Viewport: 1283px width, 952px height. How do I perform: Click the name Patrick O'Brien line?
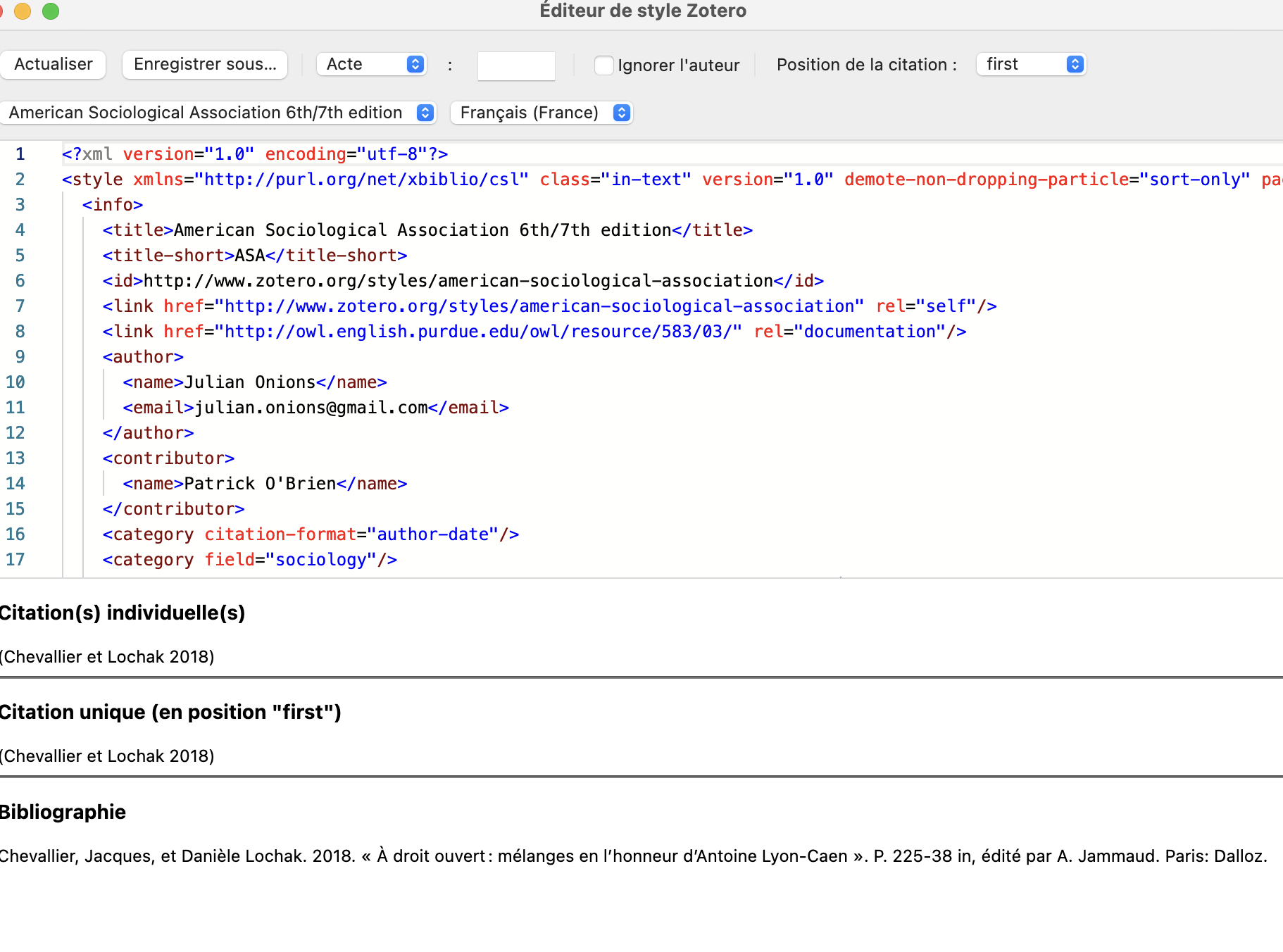click(x=265, y=483)
